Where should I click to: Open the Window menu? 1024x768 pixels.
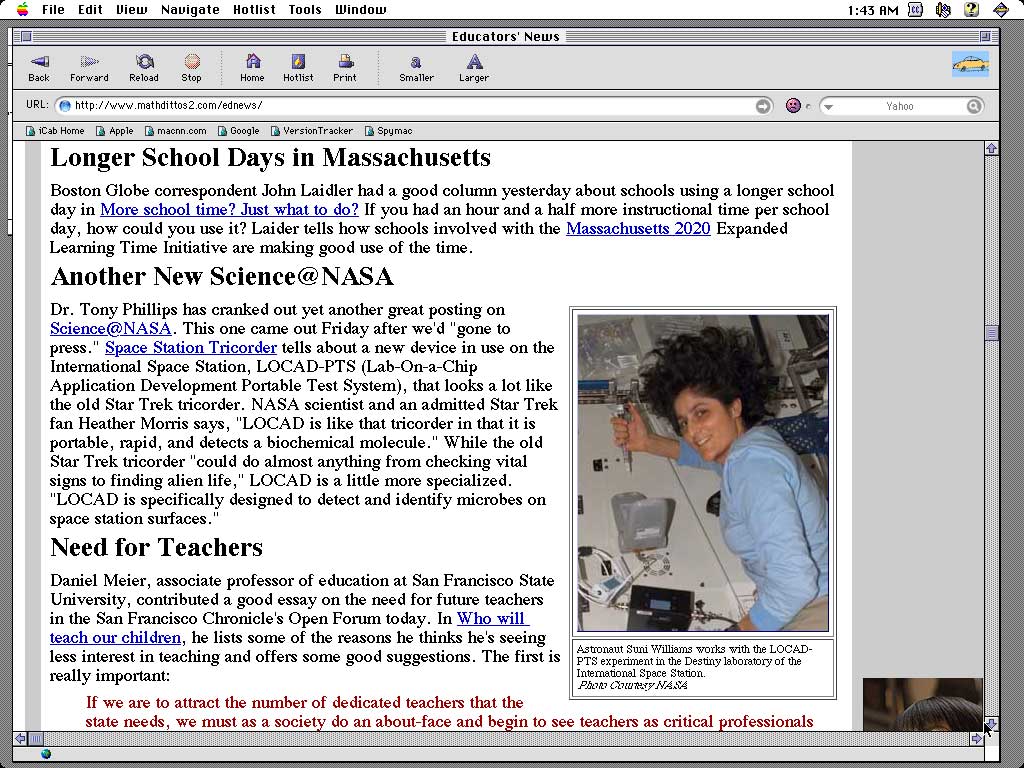click(x=360, y=9)
